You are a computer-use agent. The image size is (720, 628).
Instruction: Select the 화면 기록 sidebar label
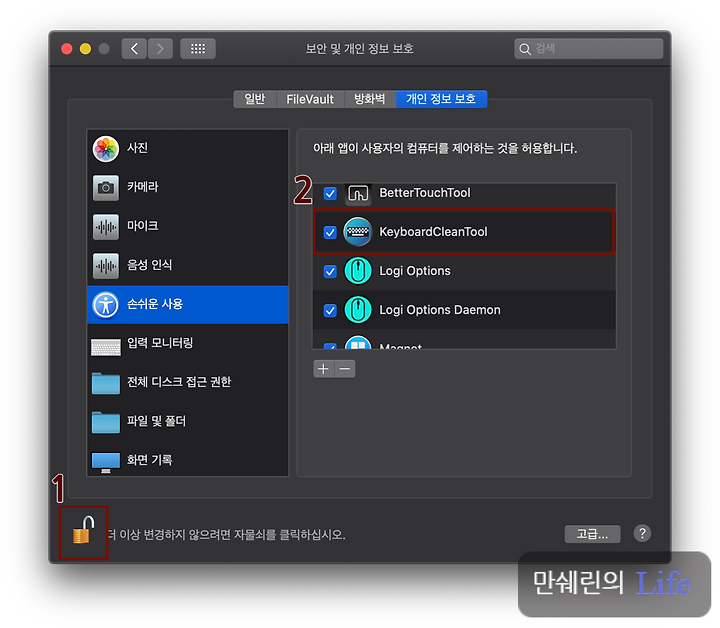[x=150, y=460]
